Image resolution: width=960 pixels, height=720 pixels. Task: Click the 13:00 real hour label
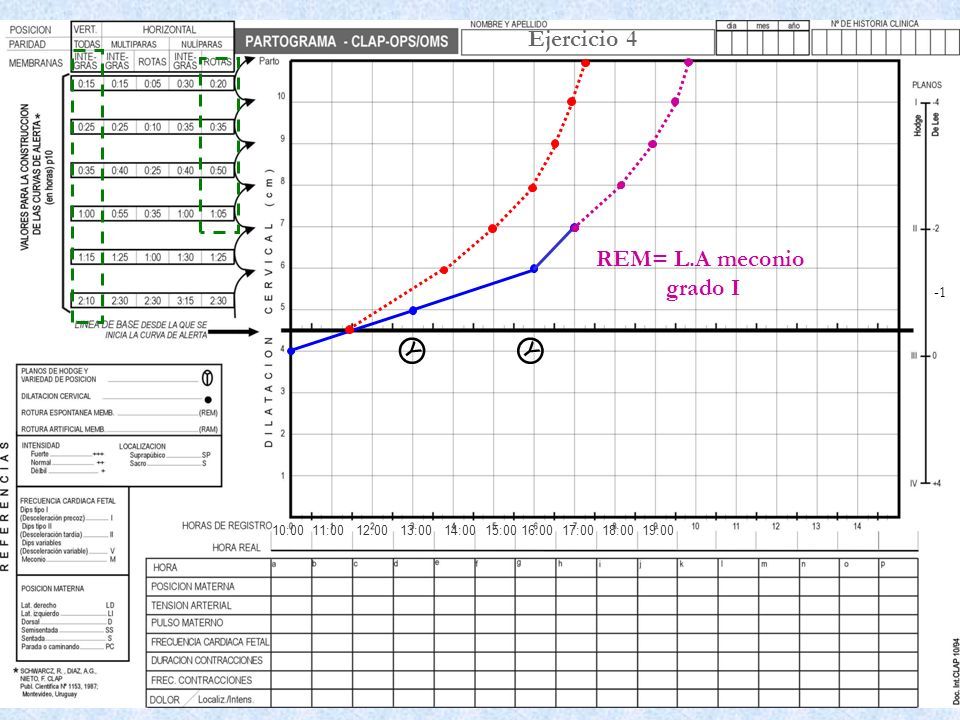tap(416, 530)
